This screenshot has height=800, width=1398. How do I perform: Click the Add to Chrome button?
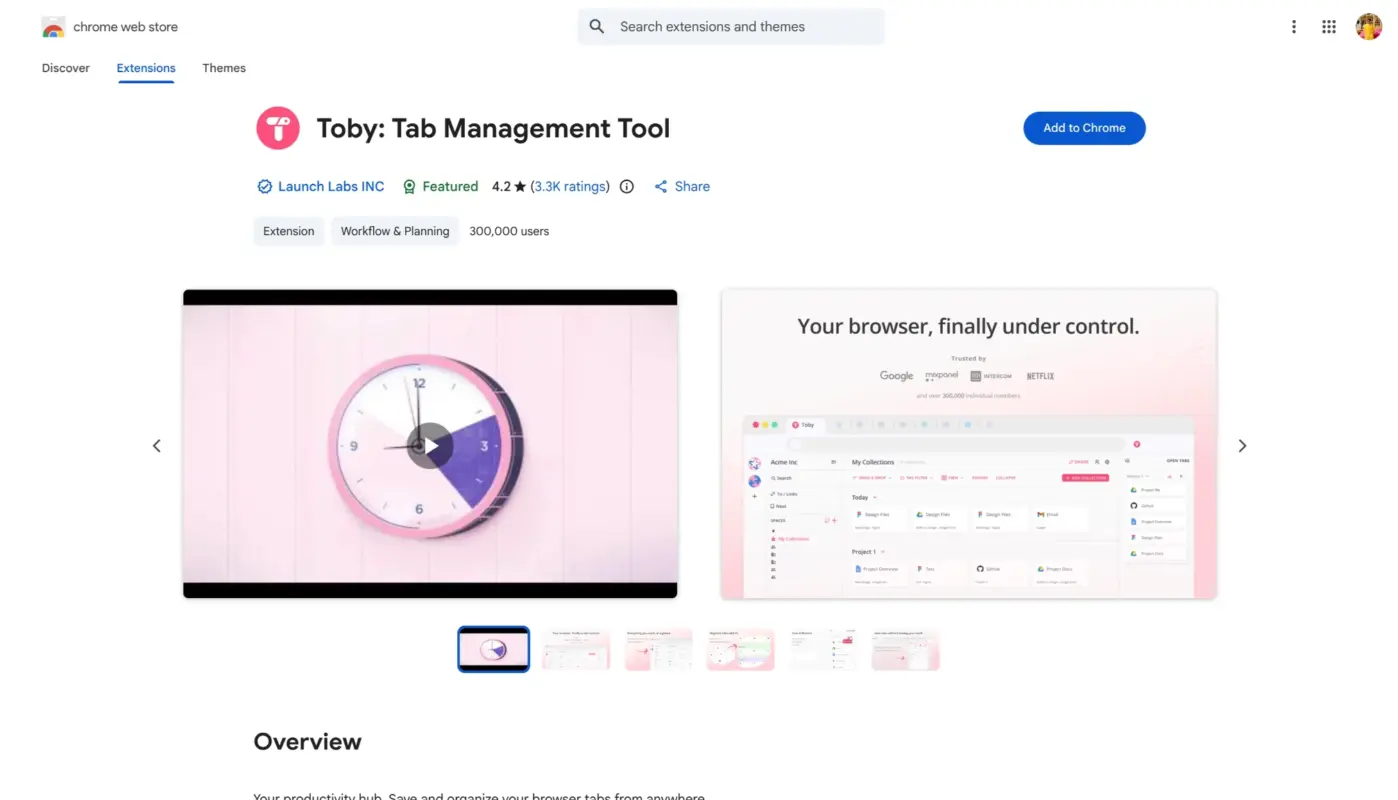click(x=1084, y=128)
